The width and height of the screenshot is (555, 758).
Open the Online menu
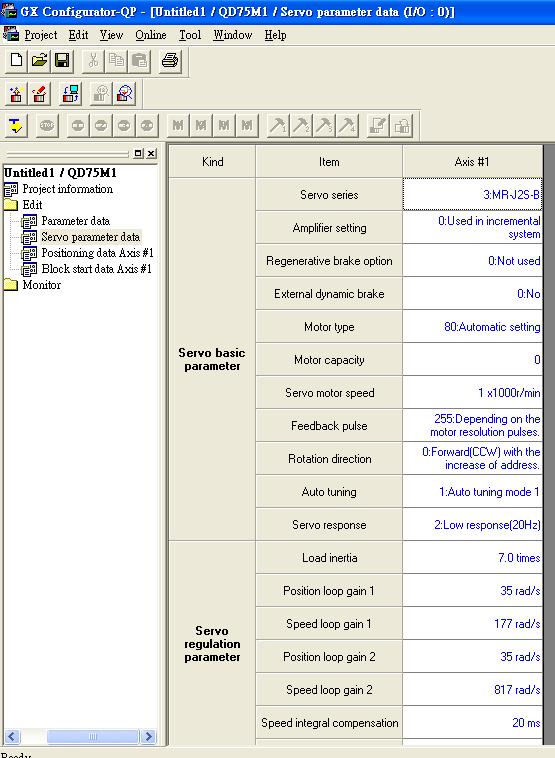[x=151, y=35]
